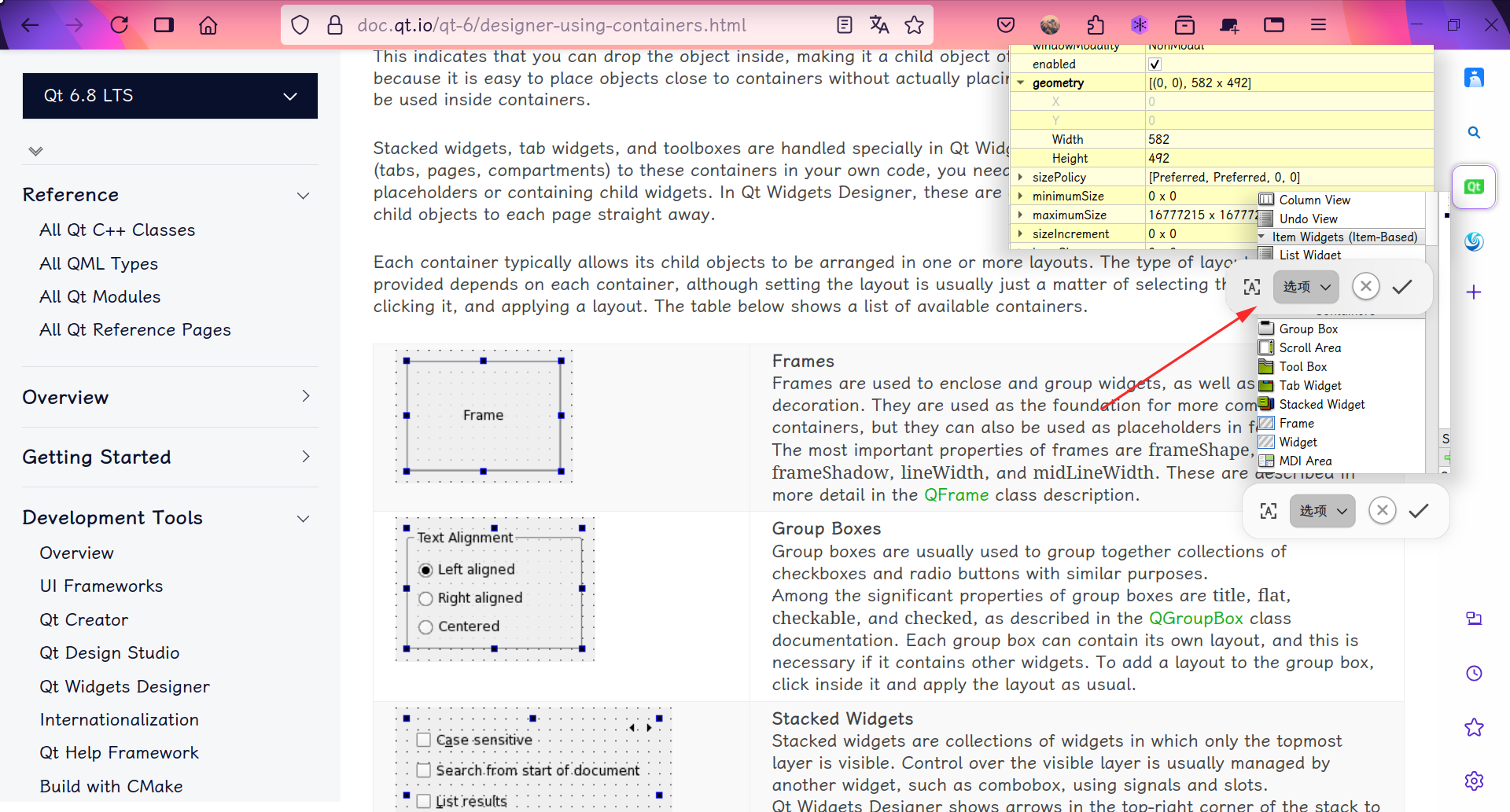Open Qt Widgets Designer in the sidebar
The width and height of the screenshot is (1510, 812).
(x=124, y=687)
